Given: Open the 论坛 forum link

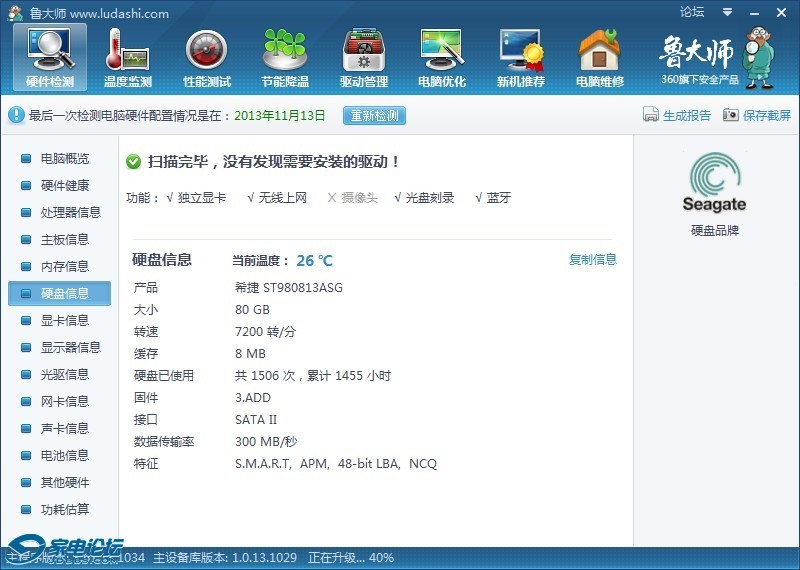Looking at the screenshot, I should (x=692, y=12).
